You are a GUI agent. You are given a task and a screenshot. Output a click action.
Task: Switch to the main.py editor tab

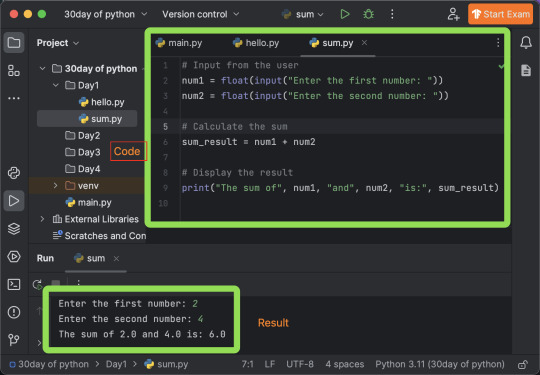pyautogui.click(x=179, y=43)
